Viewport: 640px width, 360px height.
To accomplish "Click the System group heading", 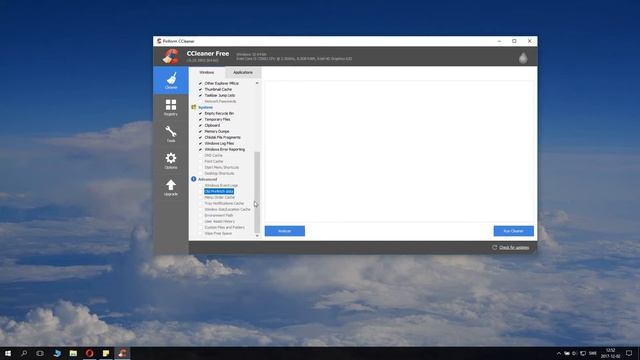I will click(205, 107).
